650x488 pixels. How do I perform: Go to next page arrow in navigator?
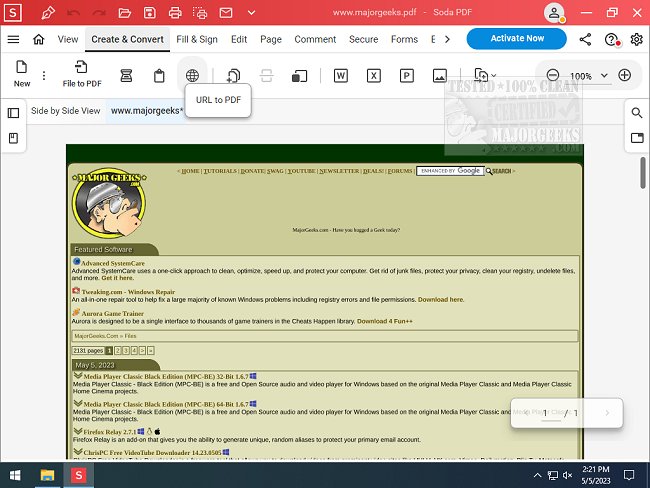[x=607, y=413]
